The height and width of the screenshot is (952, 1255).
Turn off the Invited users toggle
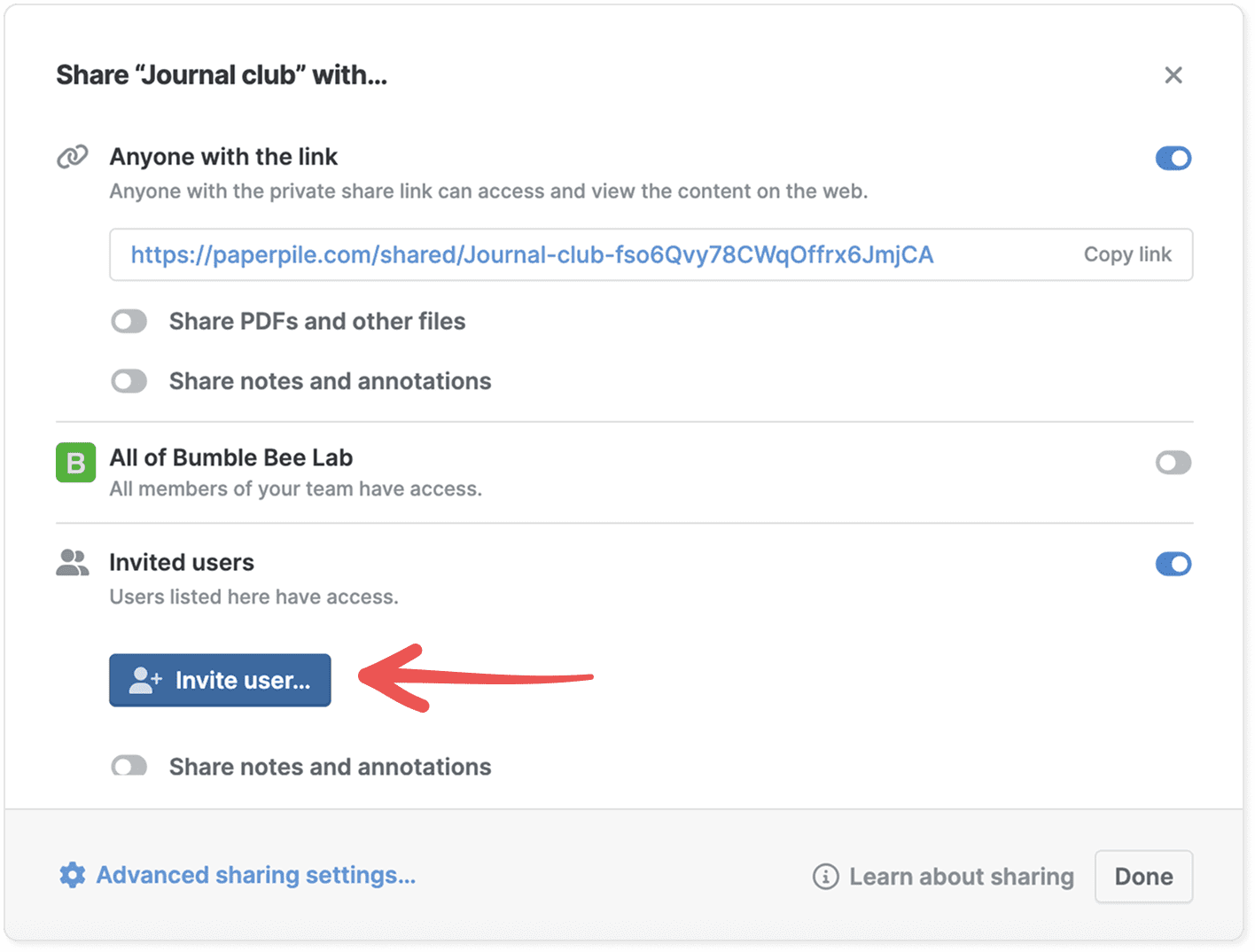[1173, 564]
